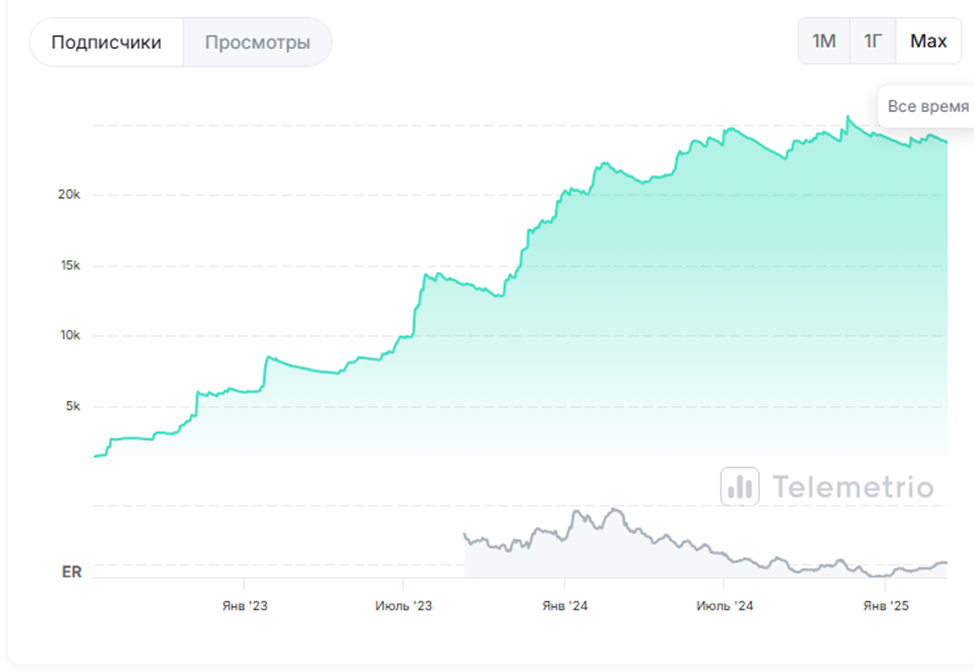The image size is (974, 672).
Task: Select the 1Г time range
Action: (873, 41)
